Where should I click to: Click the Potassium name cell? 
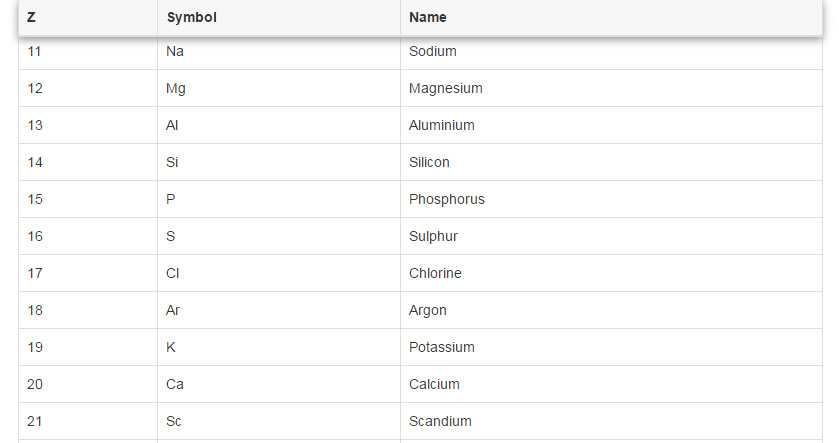pyautogui.click(x=612, y=347)
